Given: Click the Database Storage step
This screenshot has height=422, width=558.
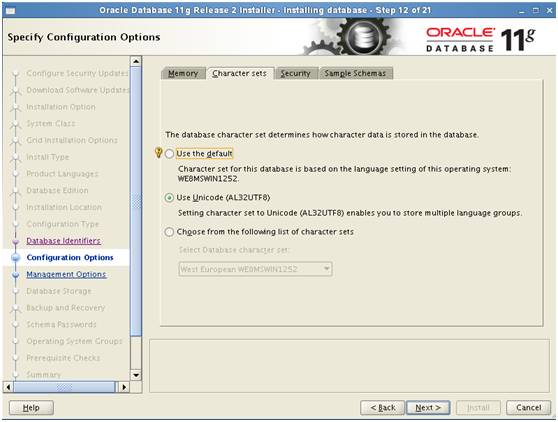Looking at the screenshot, I should (x=59, y=291).
